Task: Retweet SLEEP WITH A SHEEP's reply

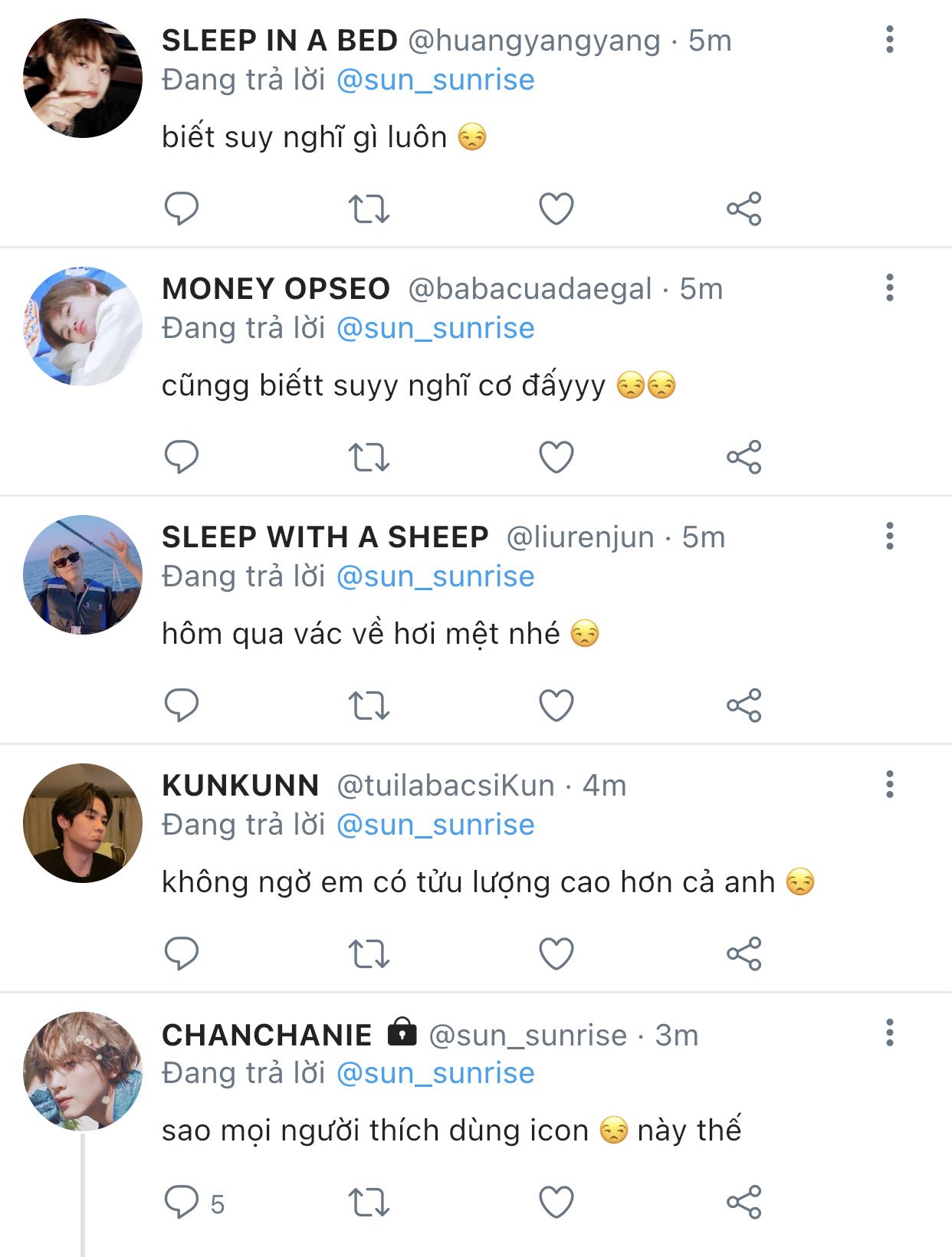Action: tap(369, 705)
